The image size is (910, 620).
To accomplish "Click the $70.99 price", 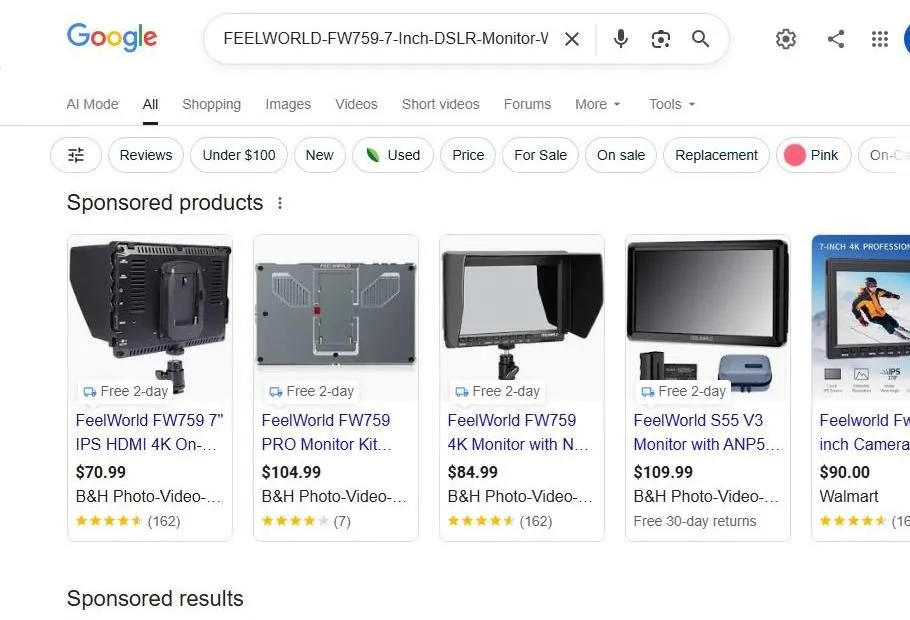I will [x=100, y=472].
